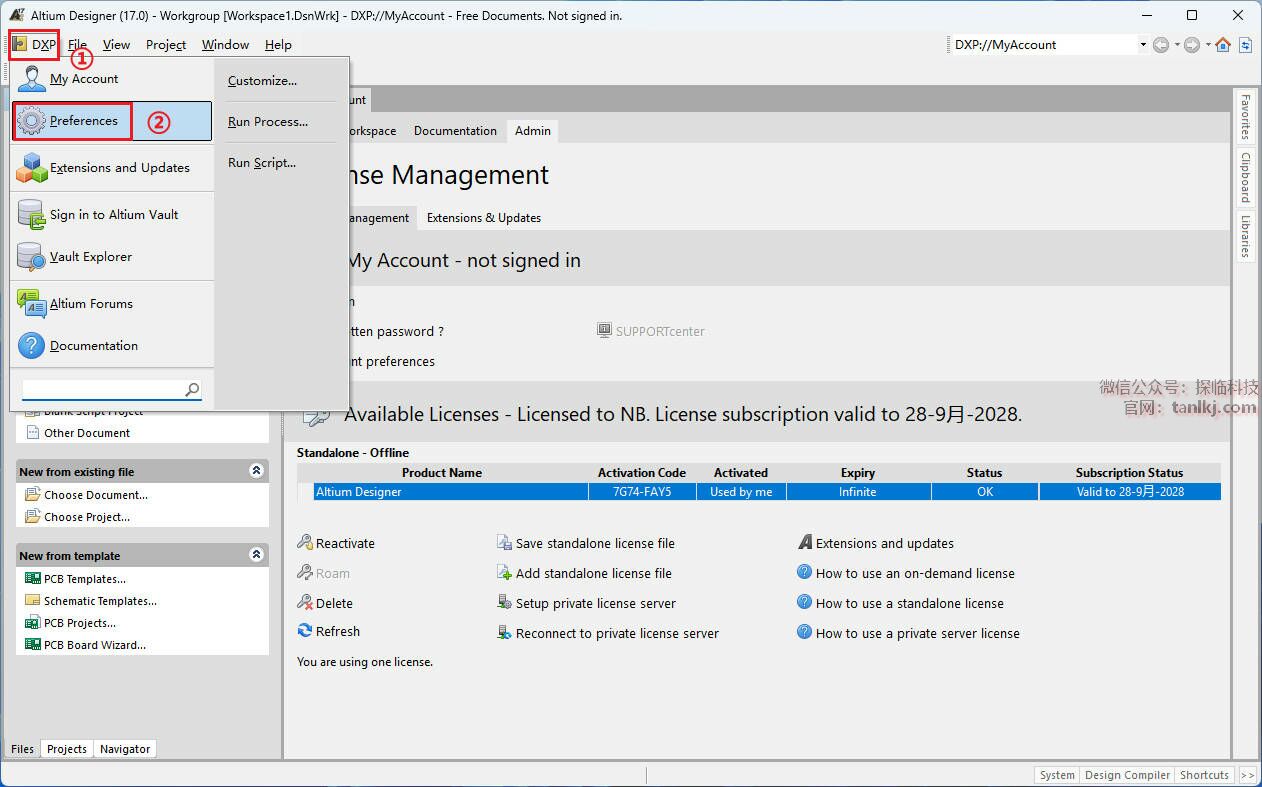Click the DXP://MyAccount address field

(1043, 45)
